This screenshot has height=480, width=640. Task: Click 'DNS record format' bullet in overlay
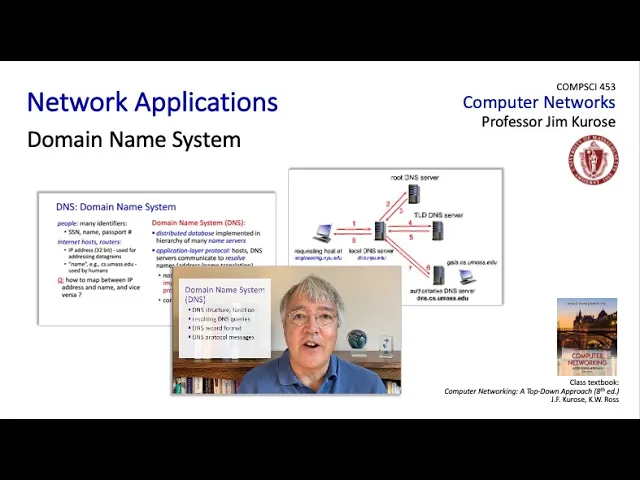coord(217,328)
